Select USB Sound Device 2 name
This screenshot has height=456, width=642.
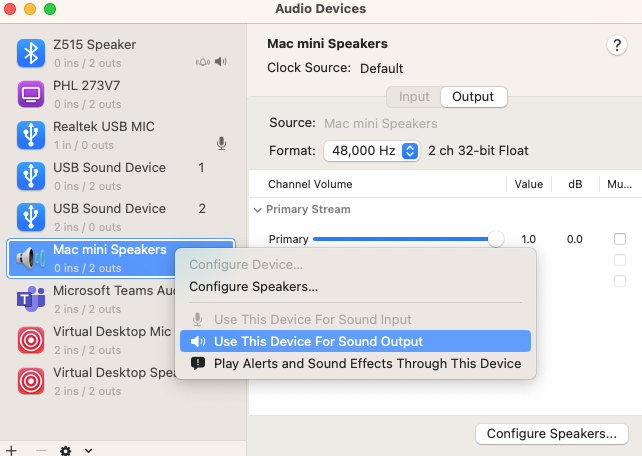[x=109, y=209]
